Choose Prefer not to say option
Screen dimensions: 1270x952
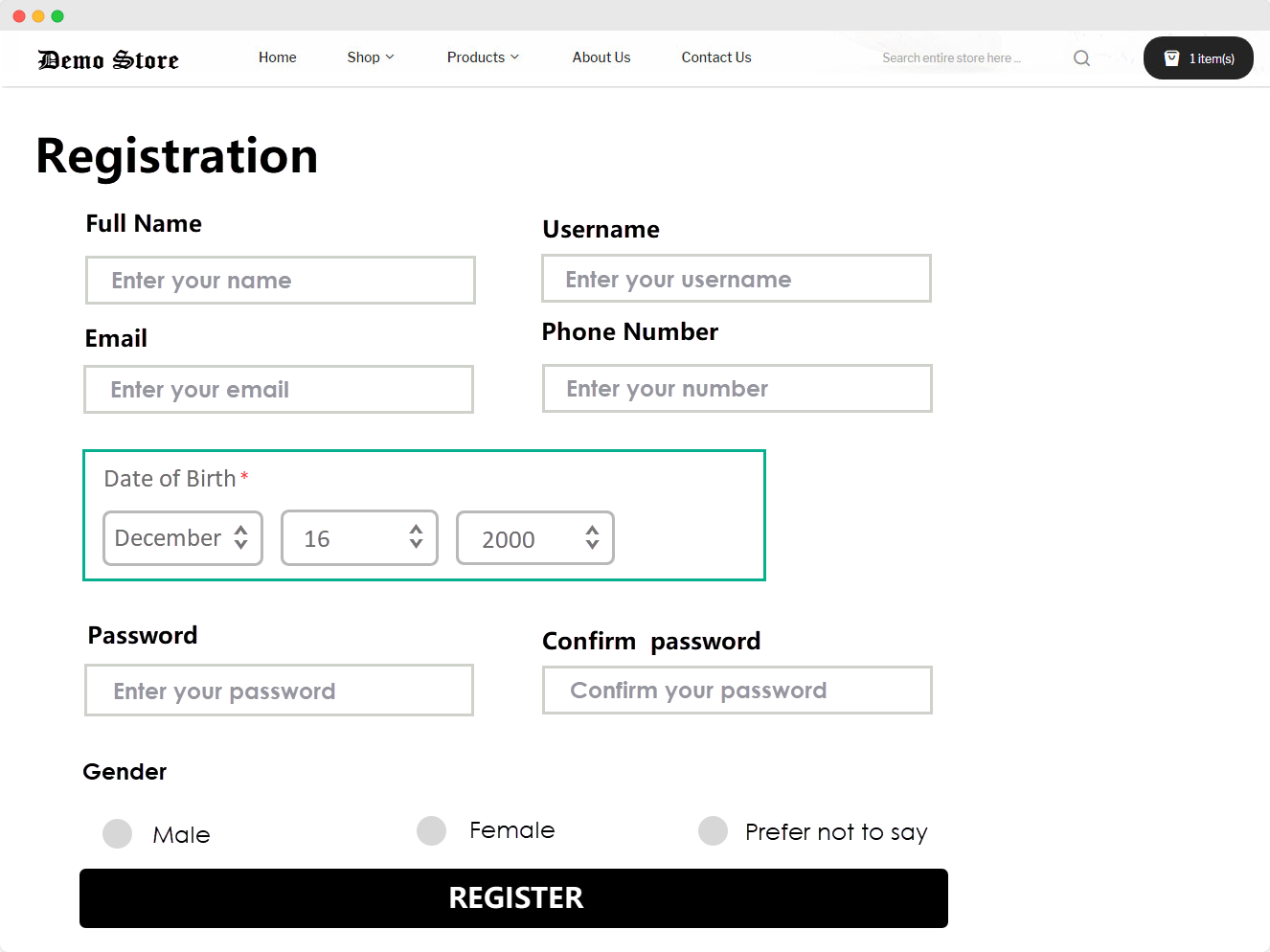(714, 830)
